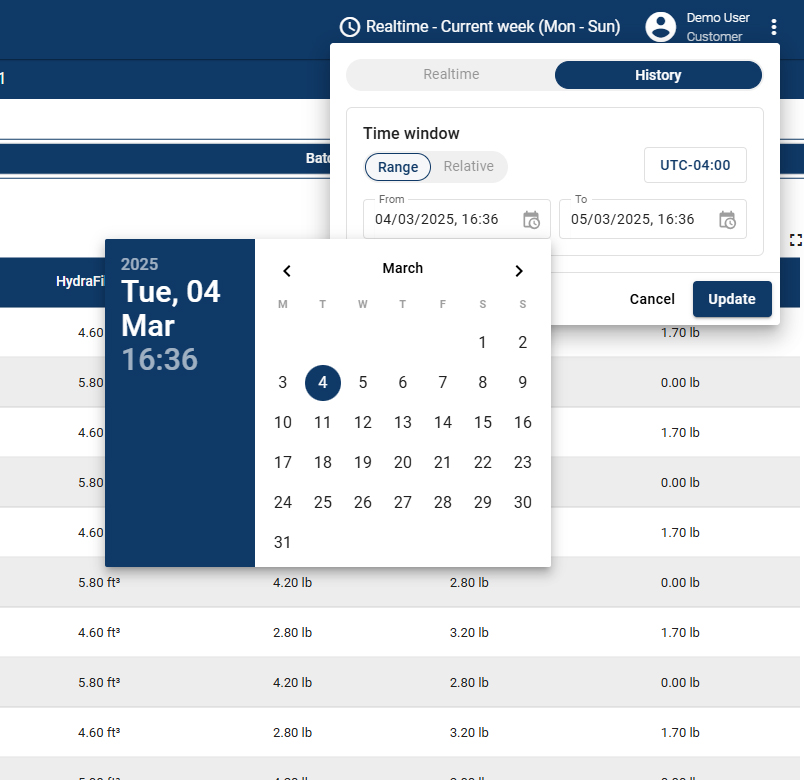The image size is (804, 780).
Task: Open the clock icon beside Realtime header
Action: [x=349, y=27]
